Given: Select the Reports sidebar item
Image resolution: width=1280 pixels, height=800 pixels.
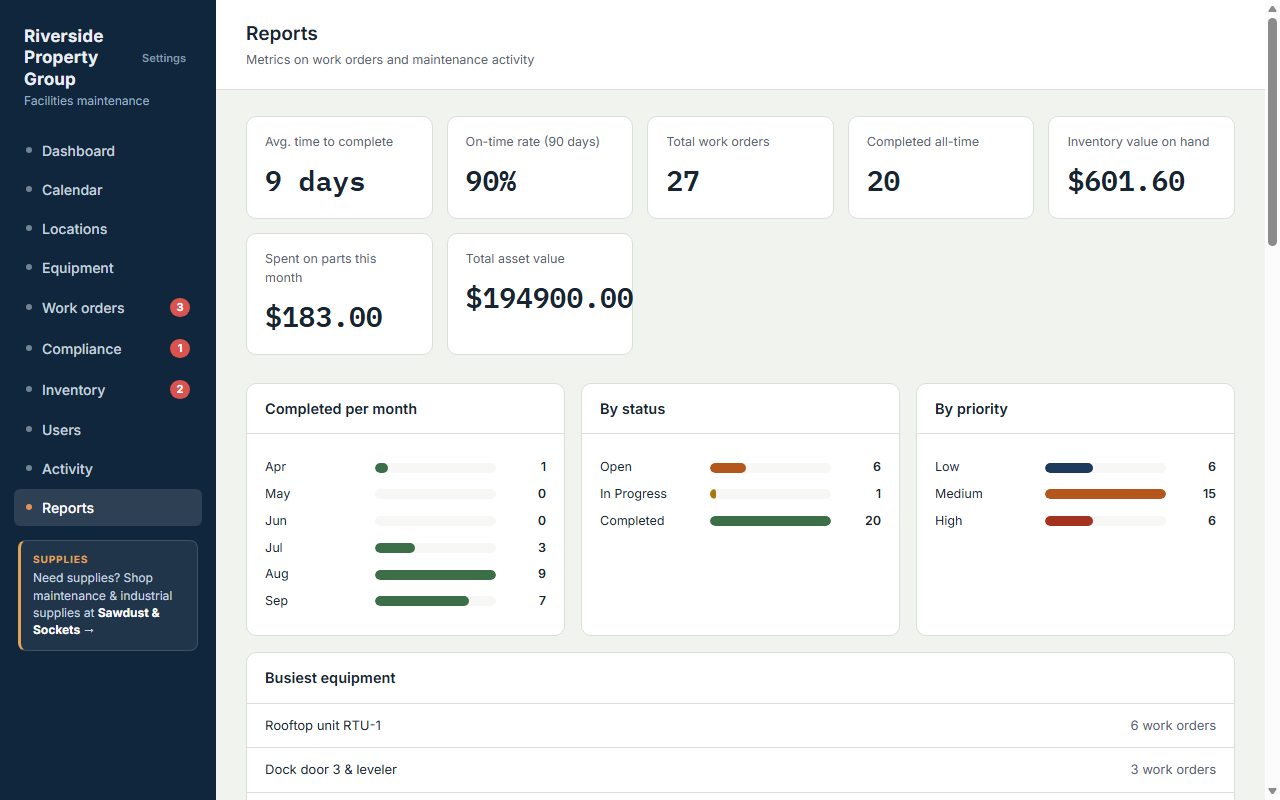Looking at the screenshot, I should [x=108, y=508].
